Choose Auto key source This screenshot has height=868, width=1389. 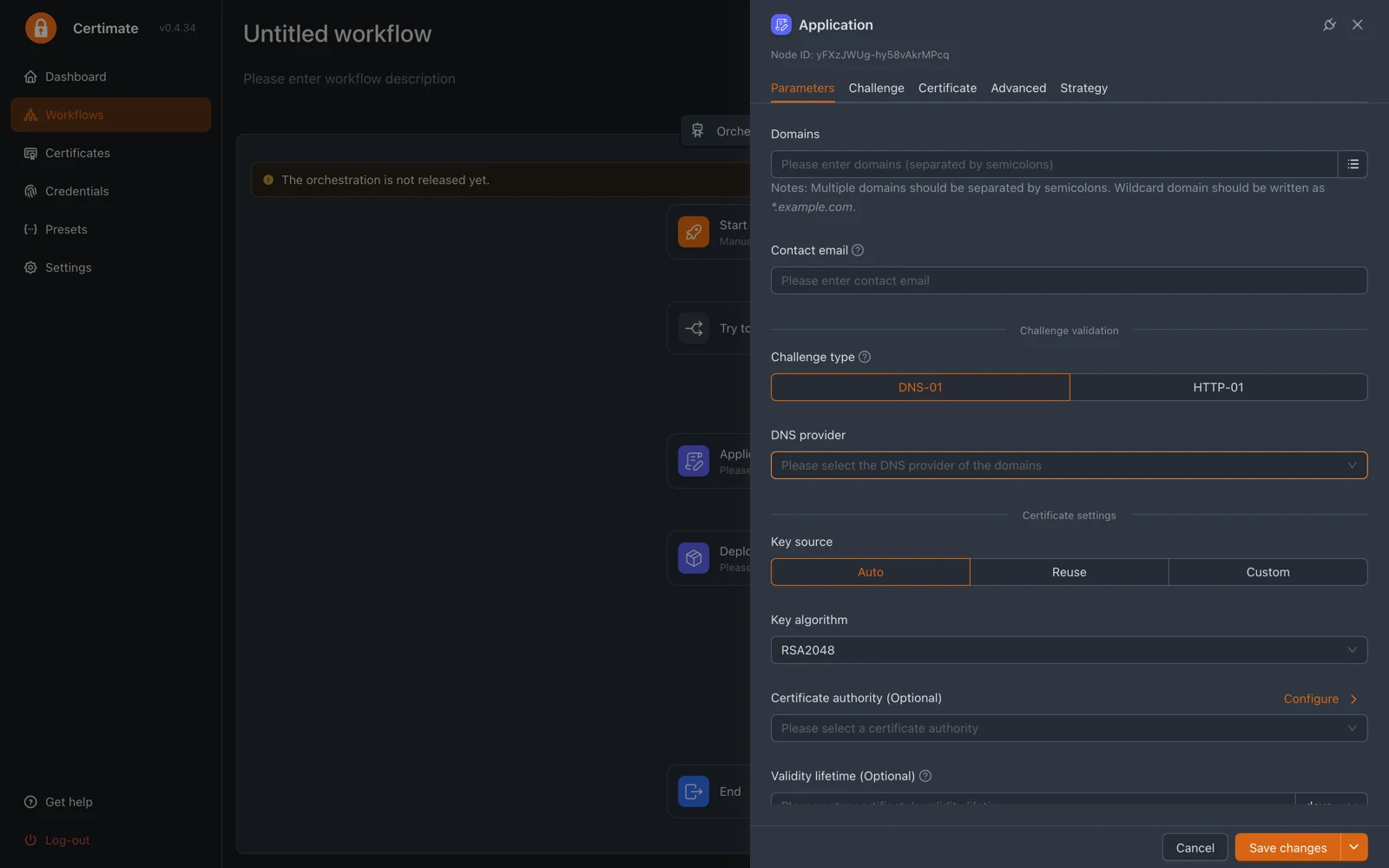871,572
